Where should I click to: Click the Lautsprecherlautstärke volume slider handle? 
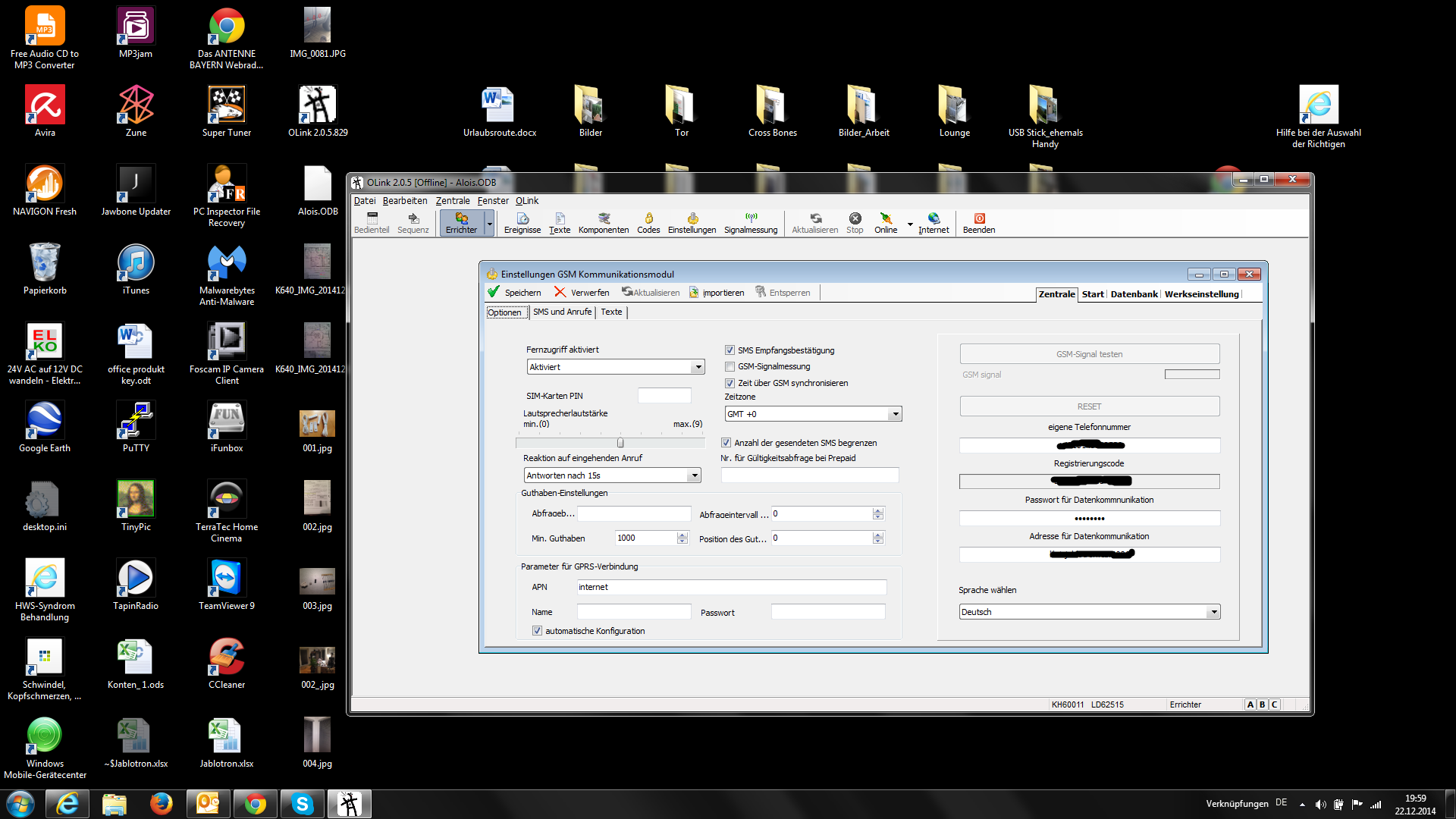click(620, 443)
